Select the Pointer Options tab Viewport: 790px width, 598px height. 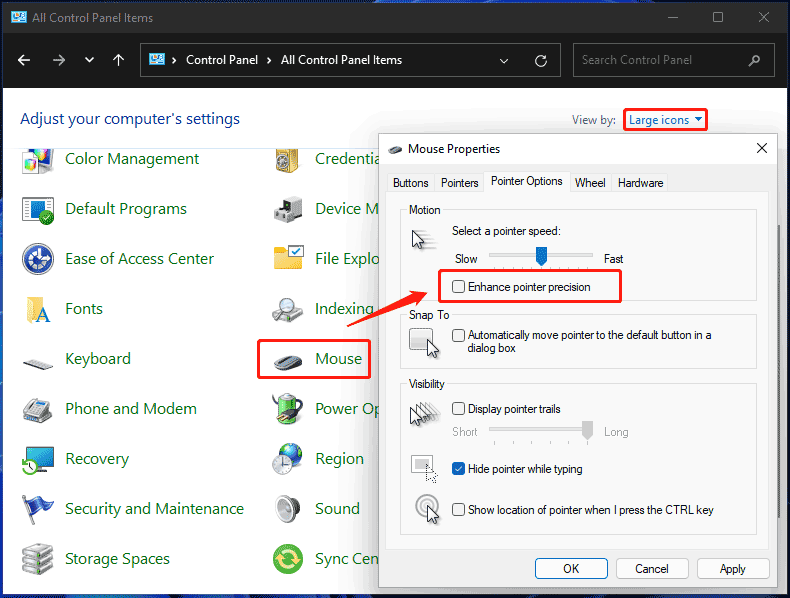526,181
